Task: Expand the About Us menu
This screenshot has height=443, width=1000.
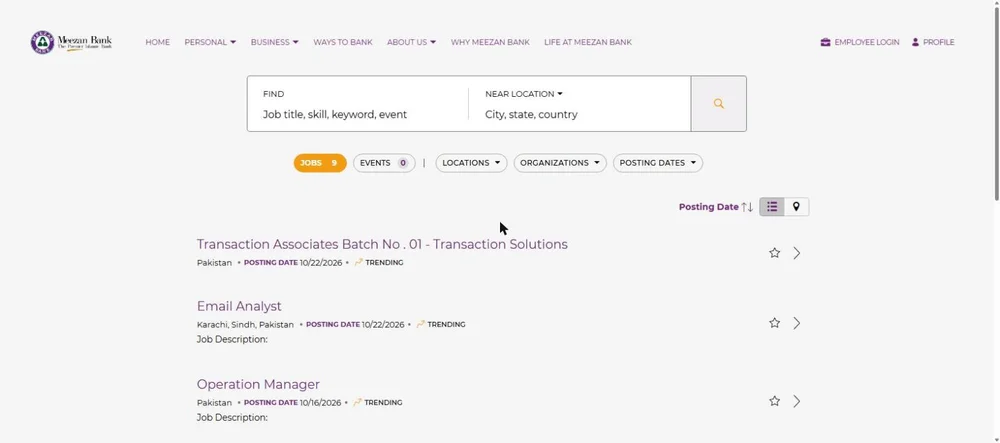Action: point(411,42)
